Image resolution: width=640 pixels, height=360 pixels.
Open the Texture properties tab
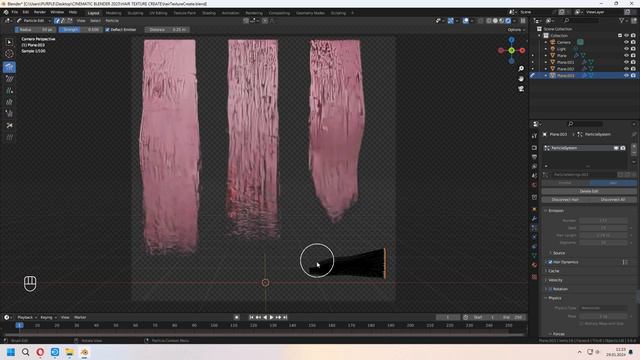[534, 277]
